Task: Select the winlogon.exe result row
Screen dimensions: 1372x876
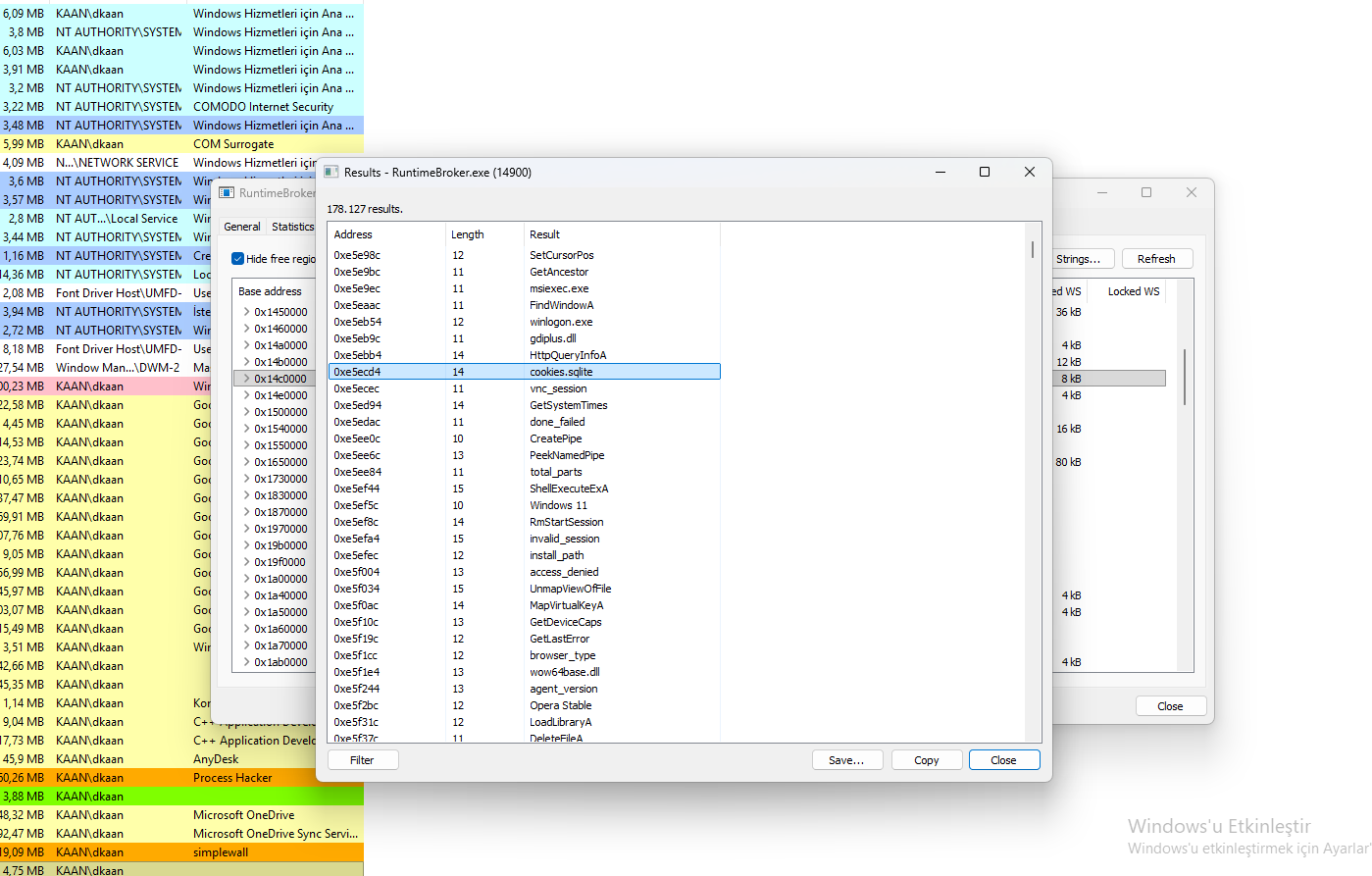Action: pyautogui.click(x=525, y=322)
